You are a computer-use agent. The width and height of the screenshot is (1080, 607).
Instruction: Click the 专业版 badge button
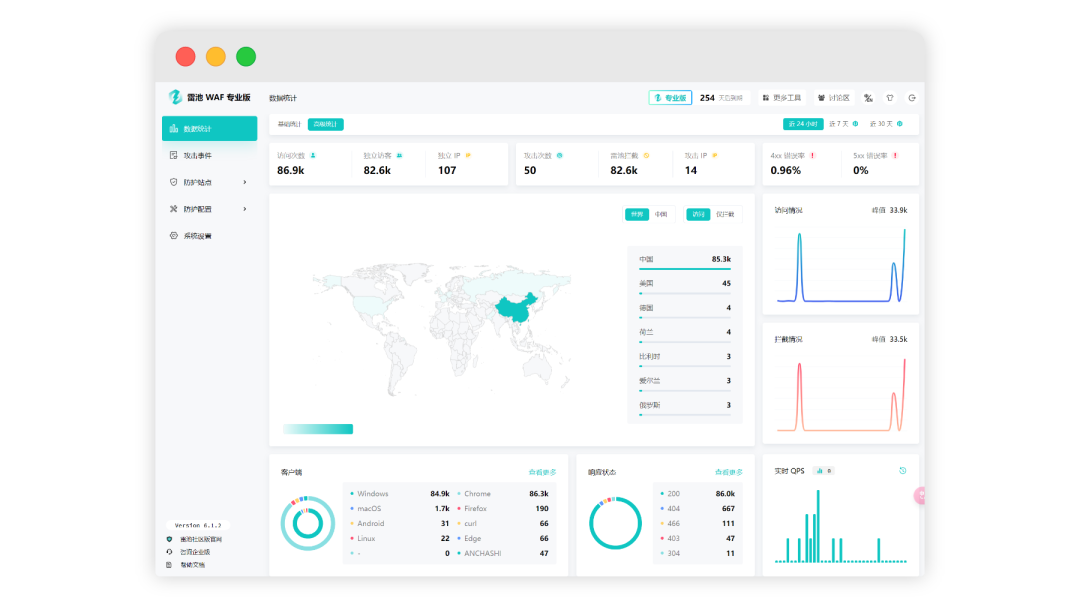click(670, 98)
